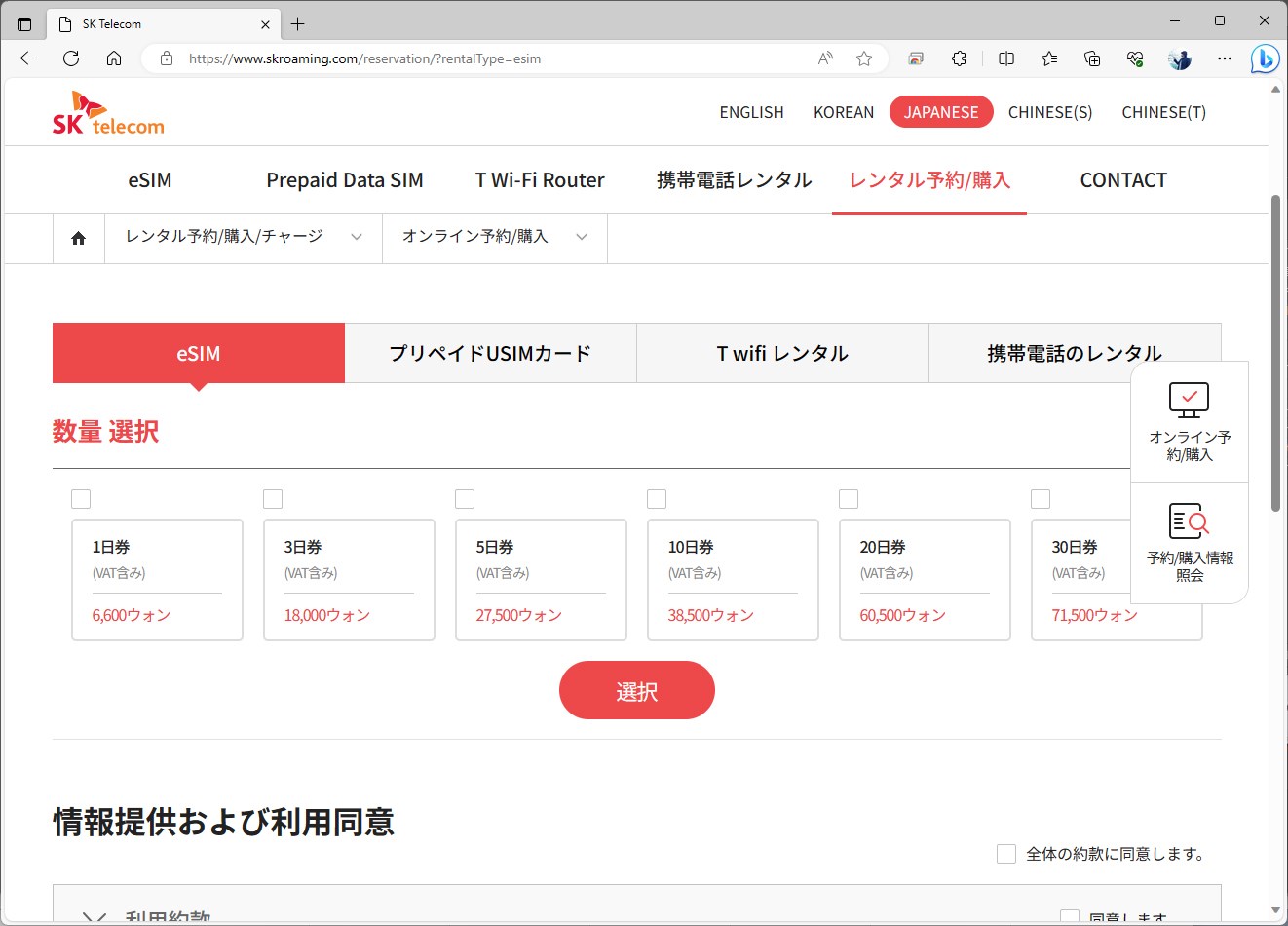Switch site language to ENGLISH
The width and height of the screenshot is (1288, 926).
(751, 111)
